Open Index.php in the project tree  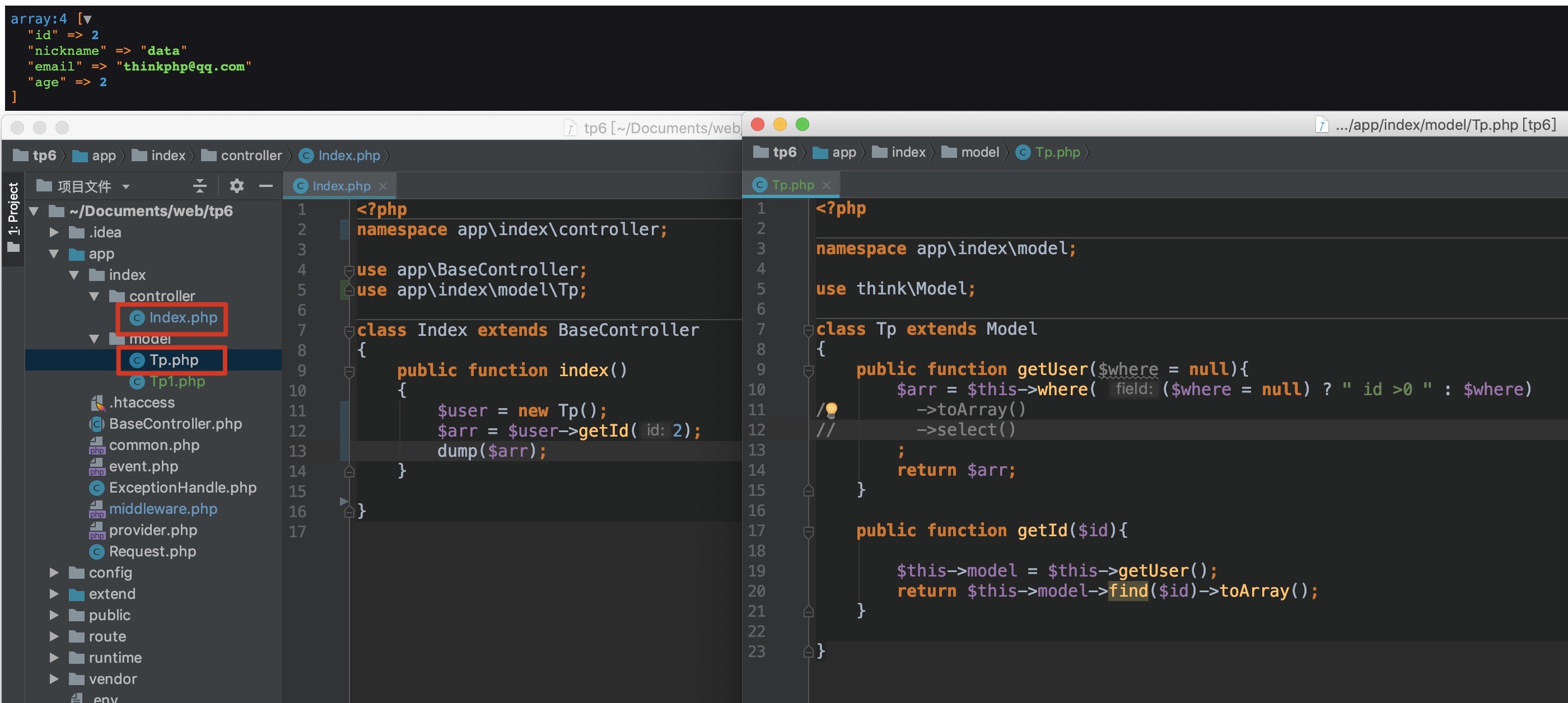tap(174, 317)
